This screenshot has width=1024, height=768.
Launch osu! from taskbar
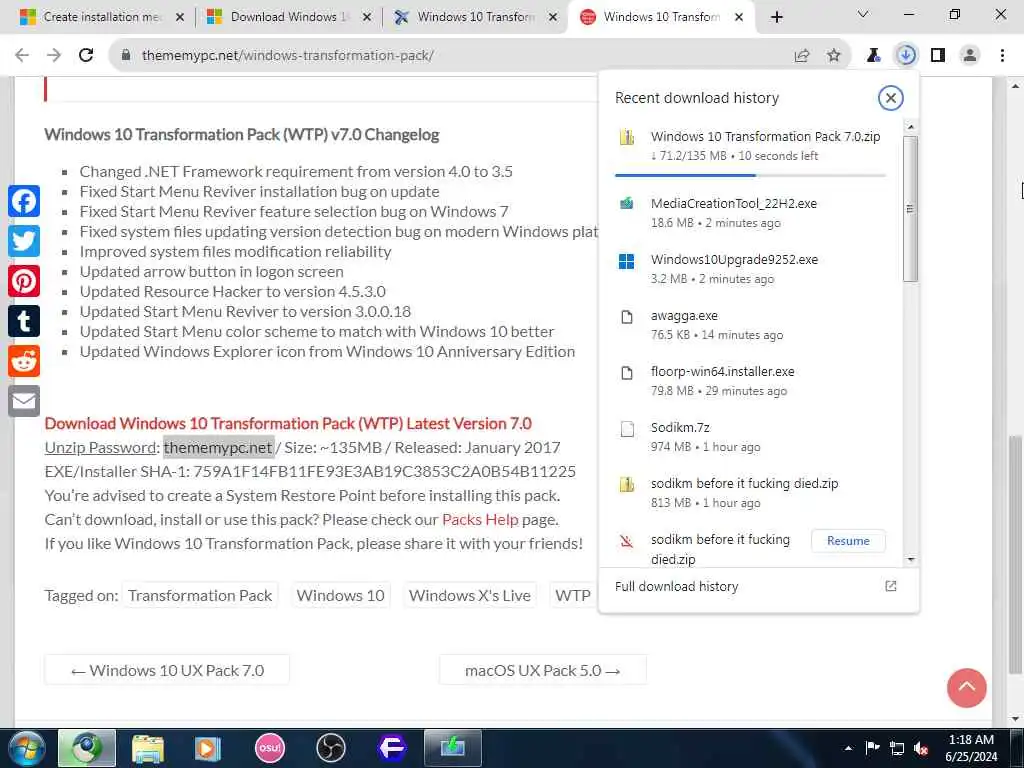(270, 748)
